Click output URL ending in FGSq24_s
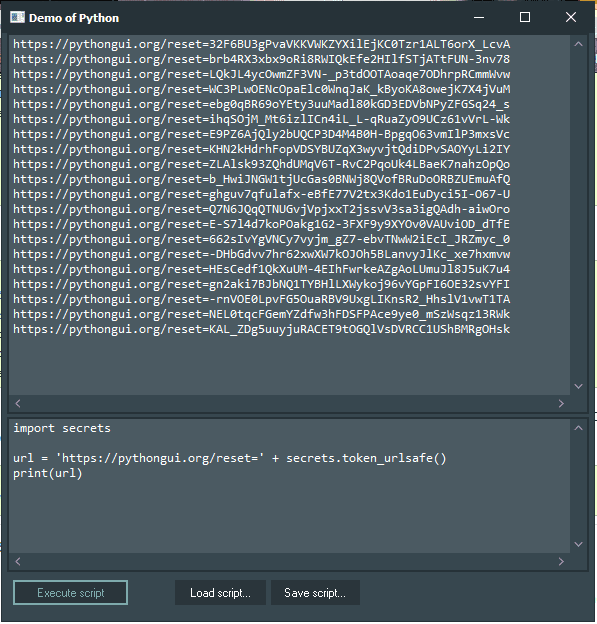The width and height of the screenshot is (597, 624). point(261,104)
